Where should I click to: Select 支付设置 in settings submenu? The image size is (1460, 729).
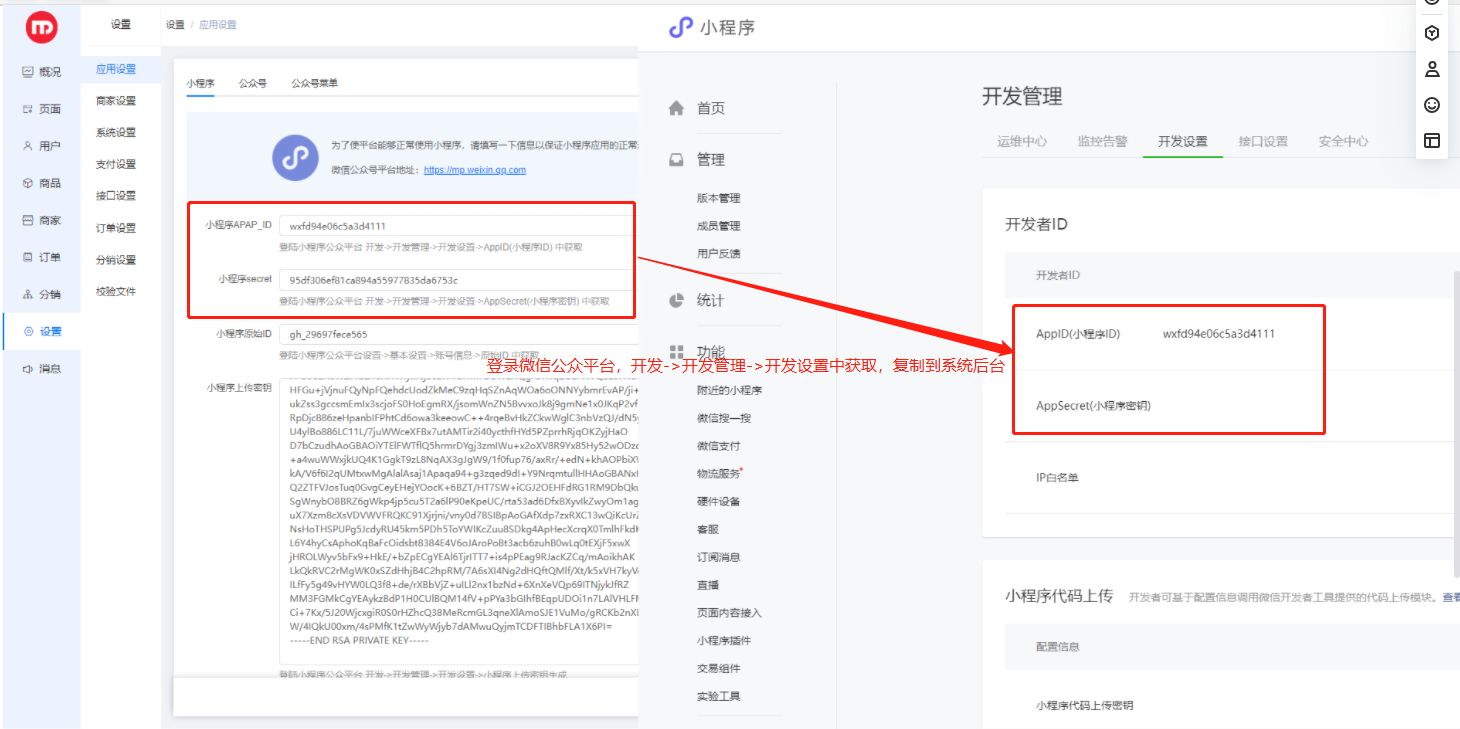pyautogui.click(x=116, y=165)
